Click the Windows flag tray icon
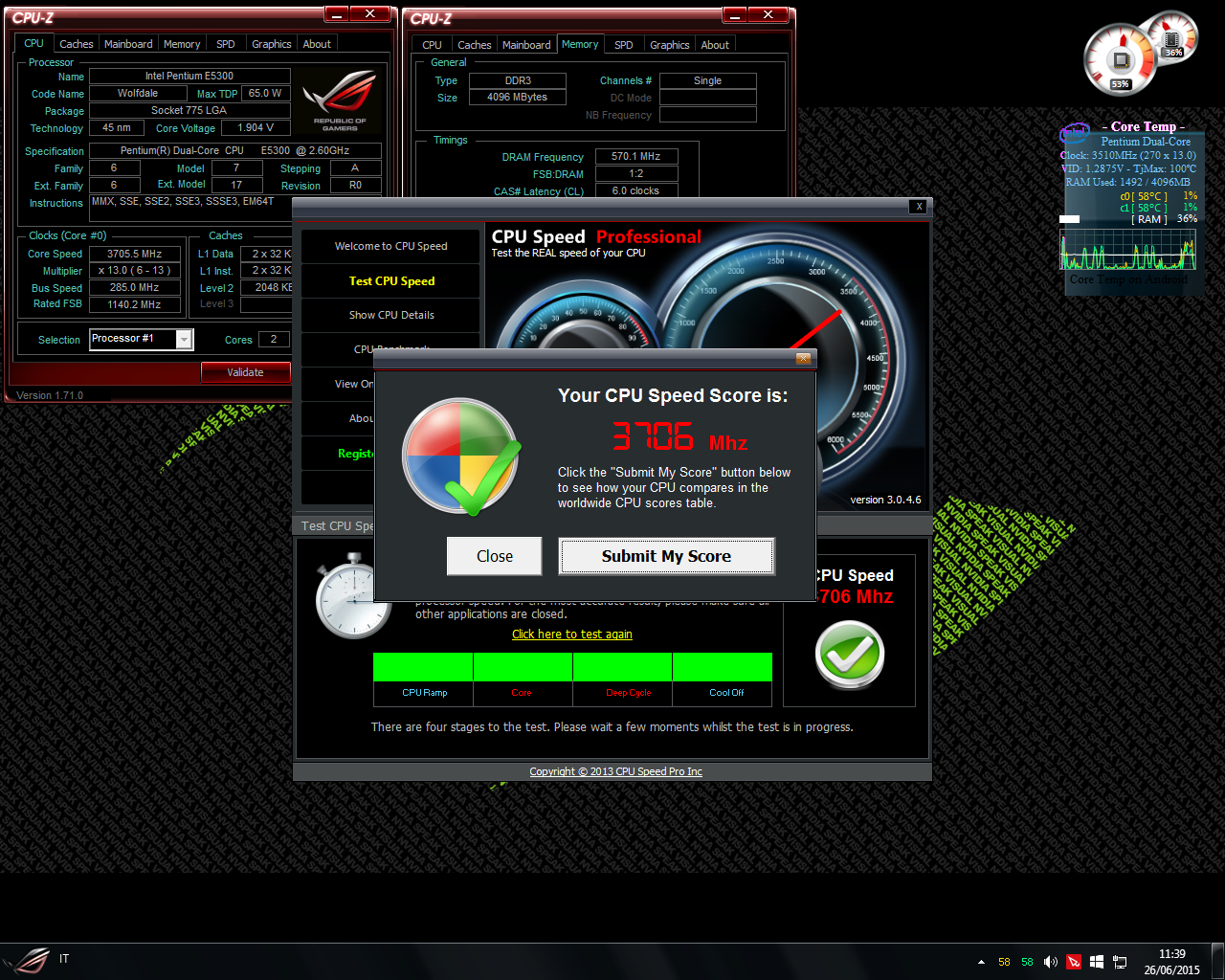1225x980 pixels. tap(1097, 962)
